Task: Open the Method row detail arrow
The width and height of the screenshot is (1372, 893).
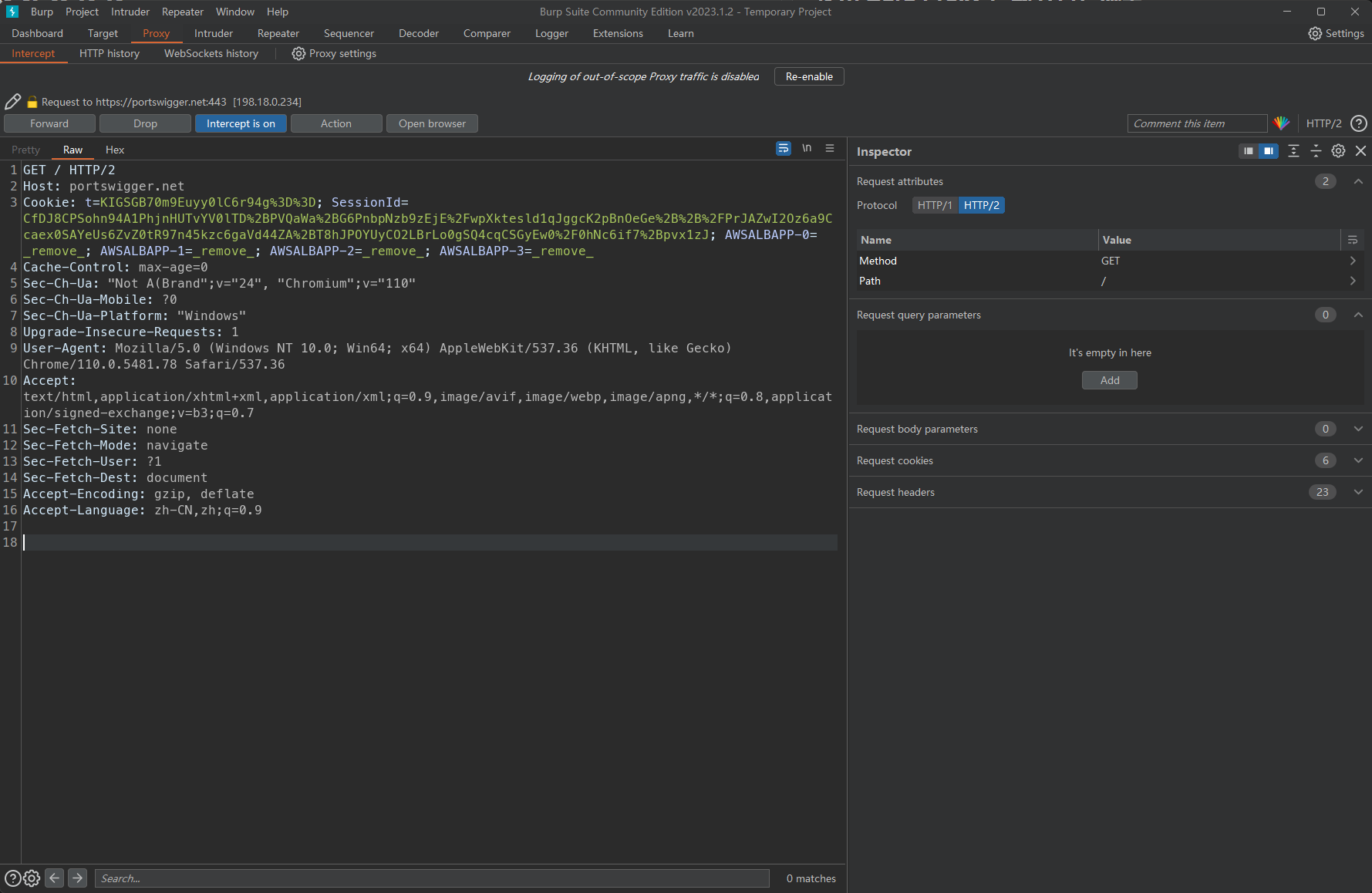Action: (1353, 261)
